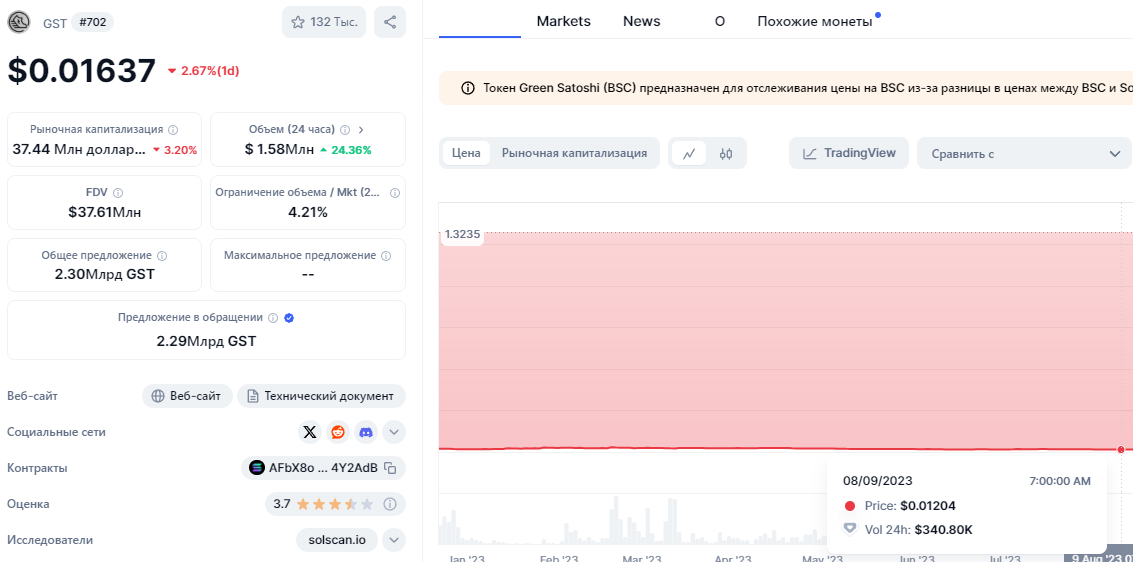Open the Discord social link
Screen dimensions: 1133x562
pyautogui.click(x=366, y=432)
